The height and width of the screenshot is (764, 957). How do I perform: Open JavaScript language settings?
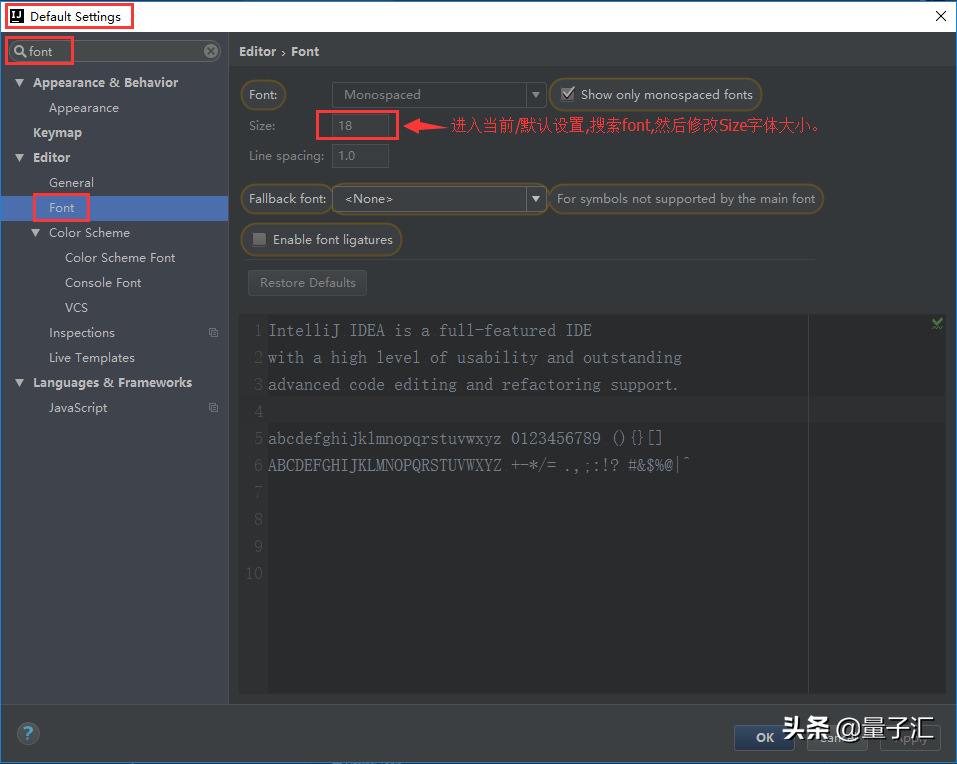[78, 408]
